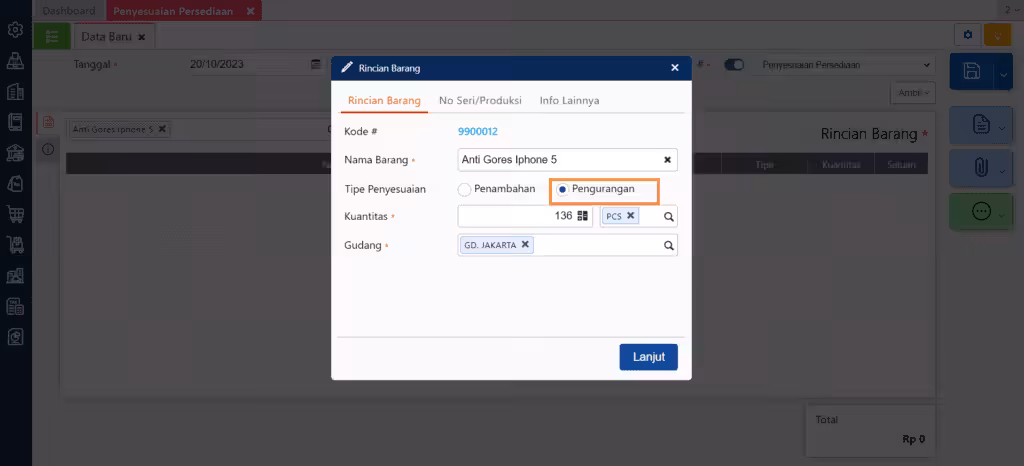This screenshot has width=1024, height=466.
Task: Open the Penyesuaian Persediaan type dropdown
Action: point(846,65)
